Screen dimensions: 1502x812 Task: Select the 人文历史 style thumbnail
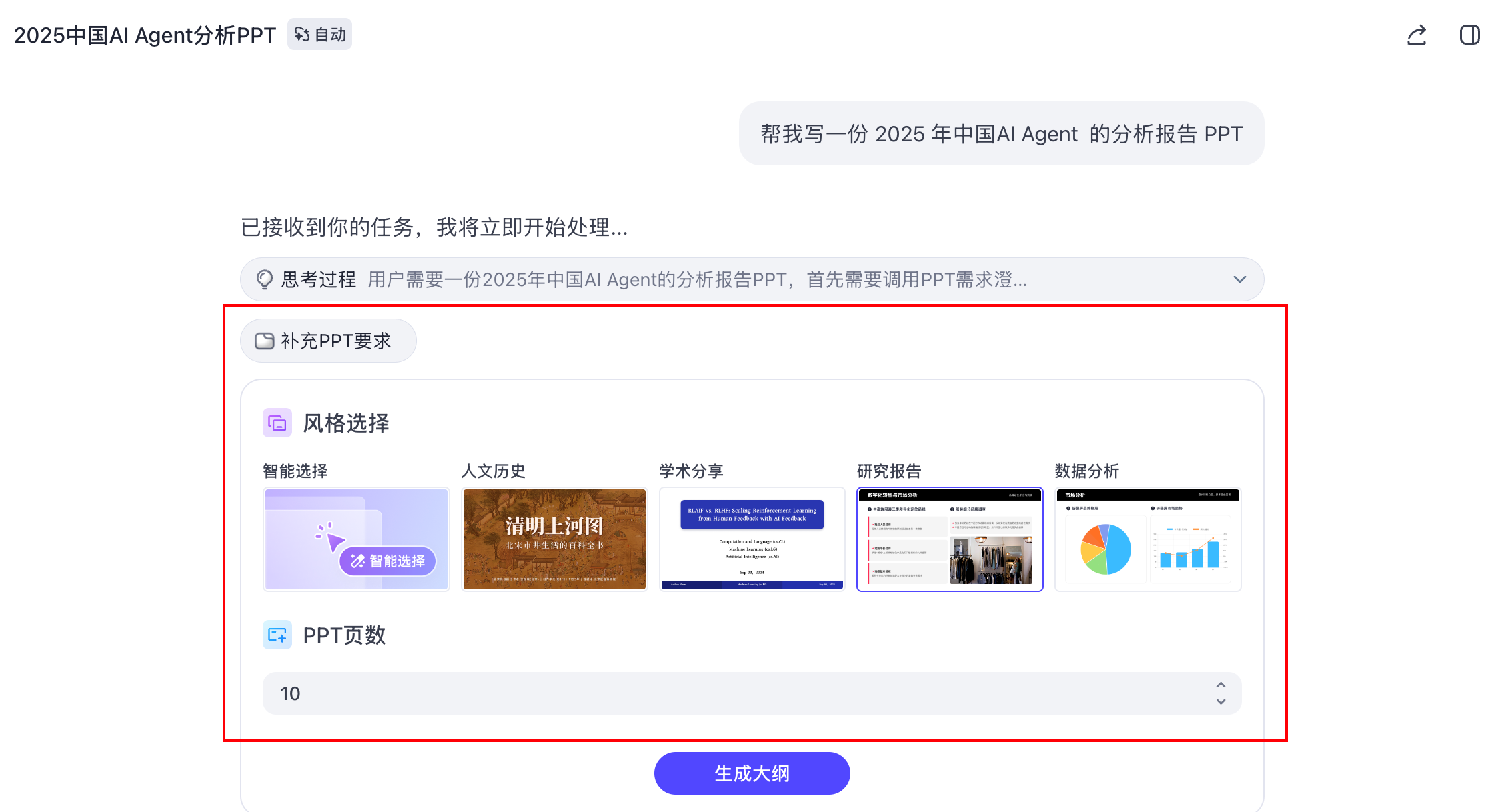(x=554, y=539)
